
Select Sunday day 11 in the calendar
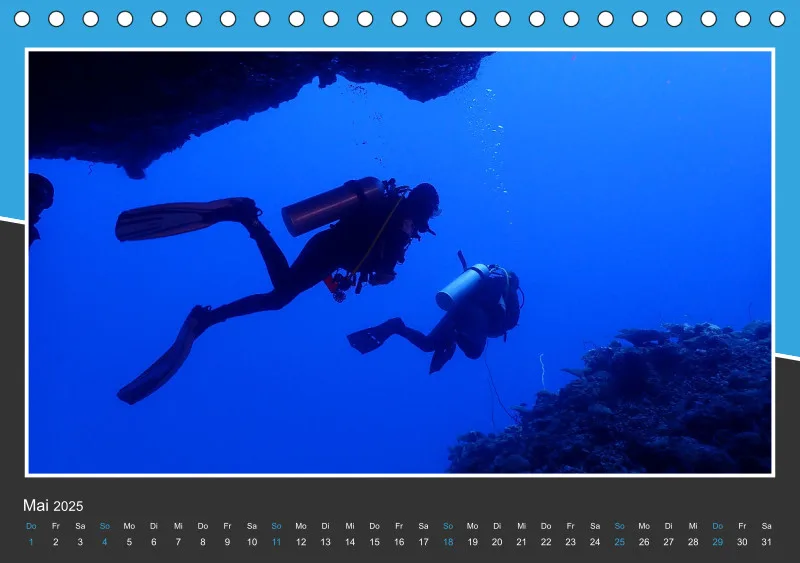(x=277, y=542)
